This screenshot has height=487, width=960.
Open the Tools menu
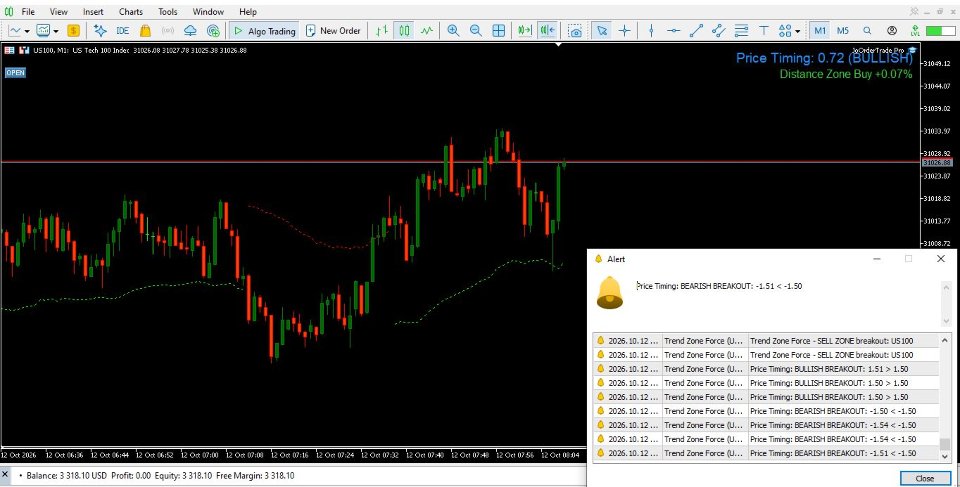pos(167,12)
